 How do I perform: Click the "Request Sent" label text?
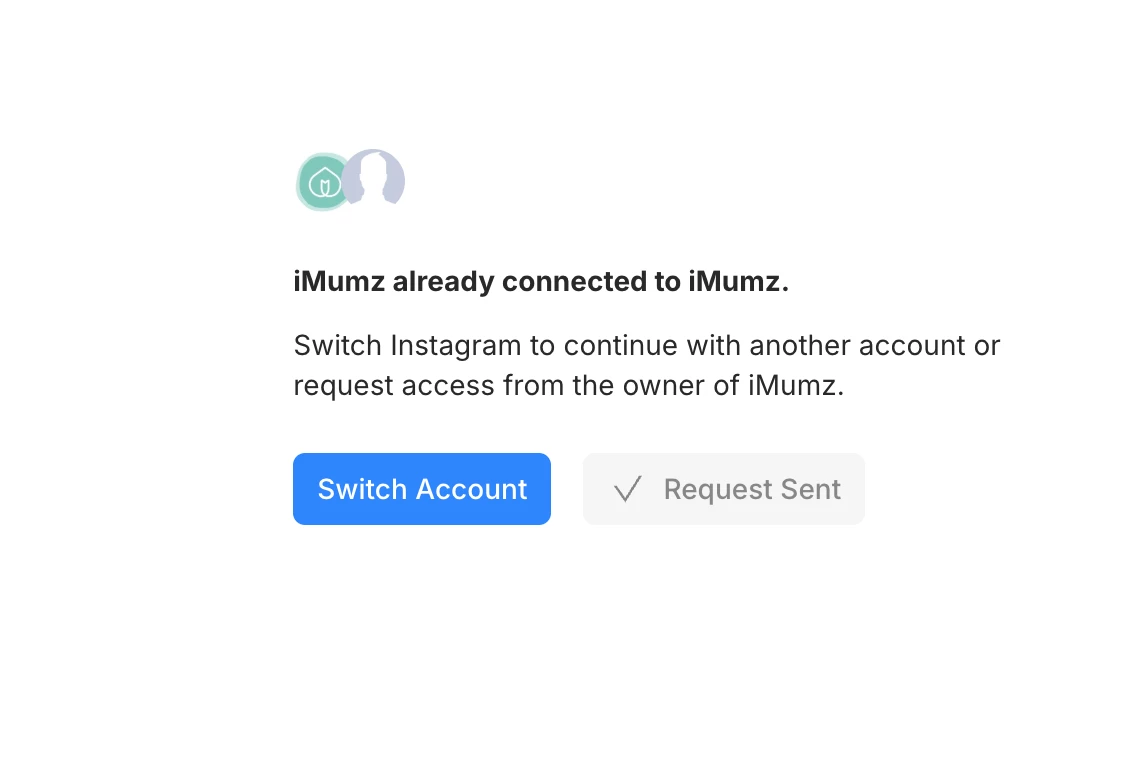752,489
